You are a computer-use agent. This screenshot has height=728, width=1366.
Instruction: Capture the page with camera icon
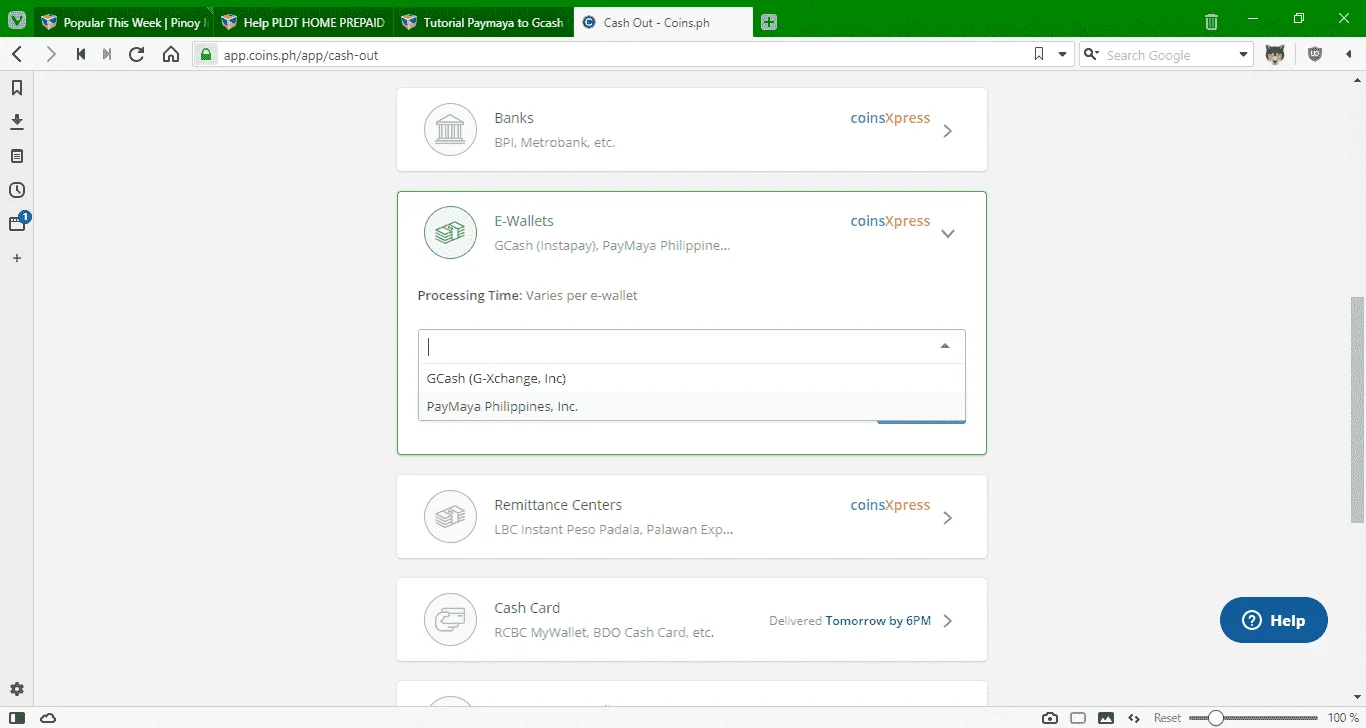(x=1050, y=718)
